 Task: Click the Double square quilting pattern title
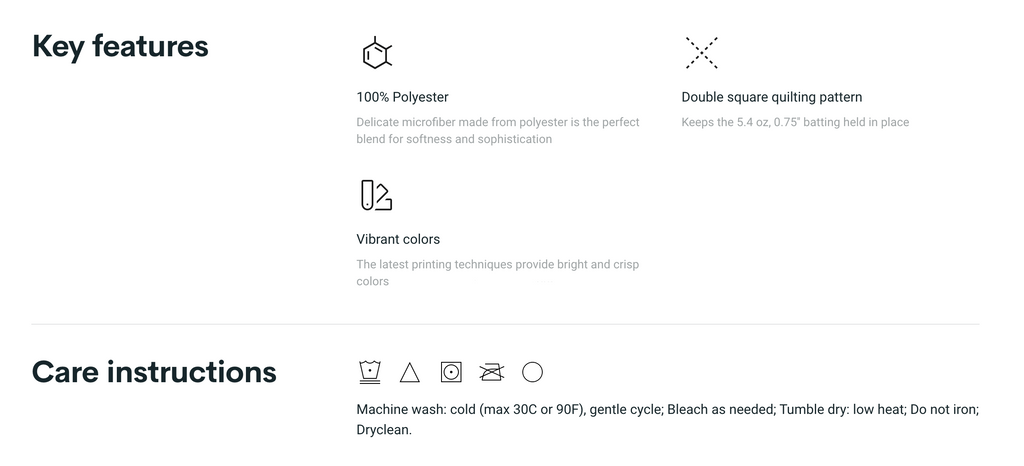click(x=771, y=97)
